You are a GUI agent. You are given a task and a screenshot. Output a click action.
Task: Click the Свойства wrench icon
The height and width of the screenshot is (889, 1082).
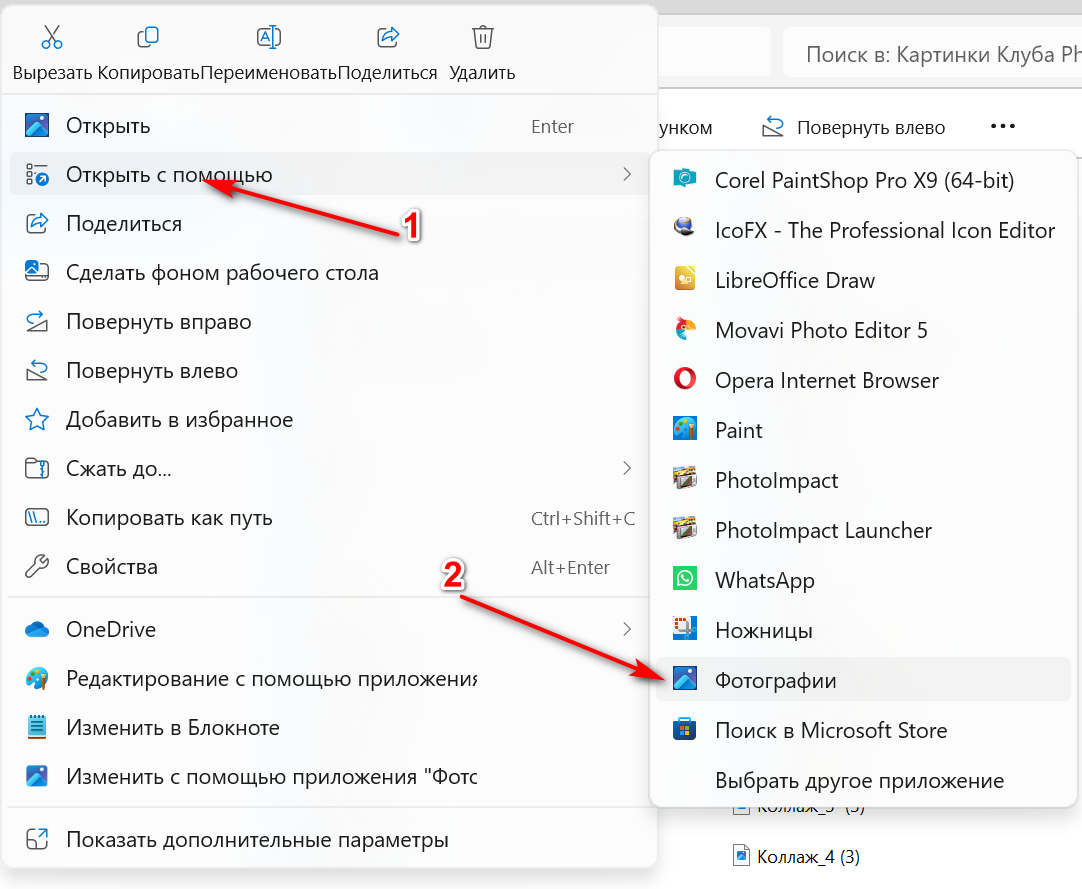tap(37, 566)
